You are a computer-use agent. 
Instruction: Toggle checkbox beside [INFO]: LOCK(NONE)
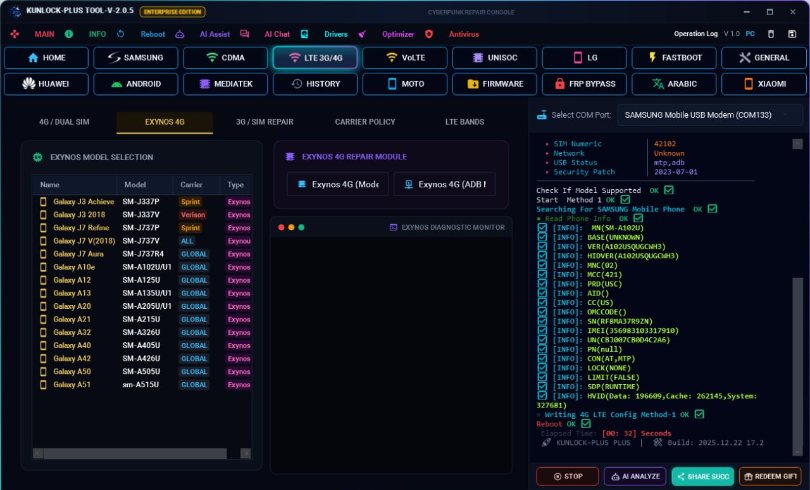(542, 368)
